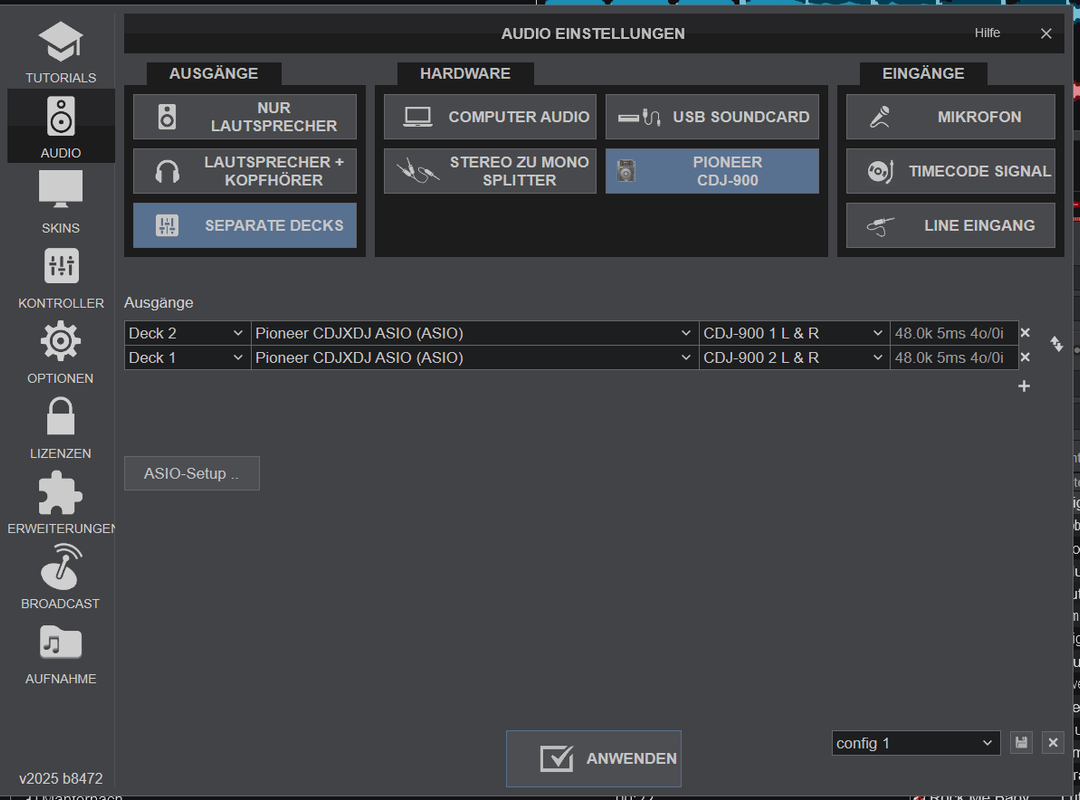Open the second row's Pioneer CDJXDJ ASIO device dropdown
The width and height of the screenshot is (1080, 800).
pos(475,358)
